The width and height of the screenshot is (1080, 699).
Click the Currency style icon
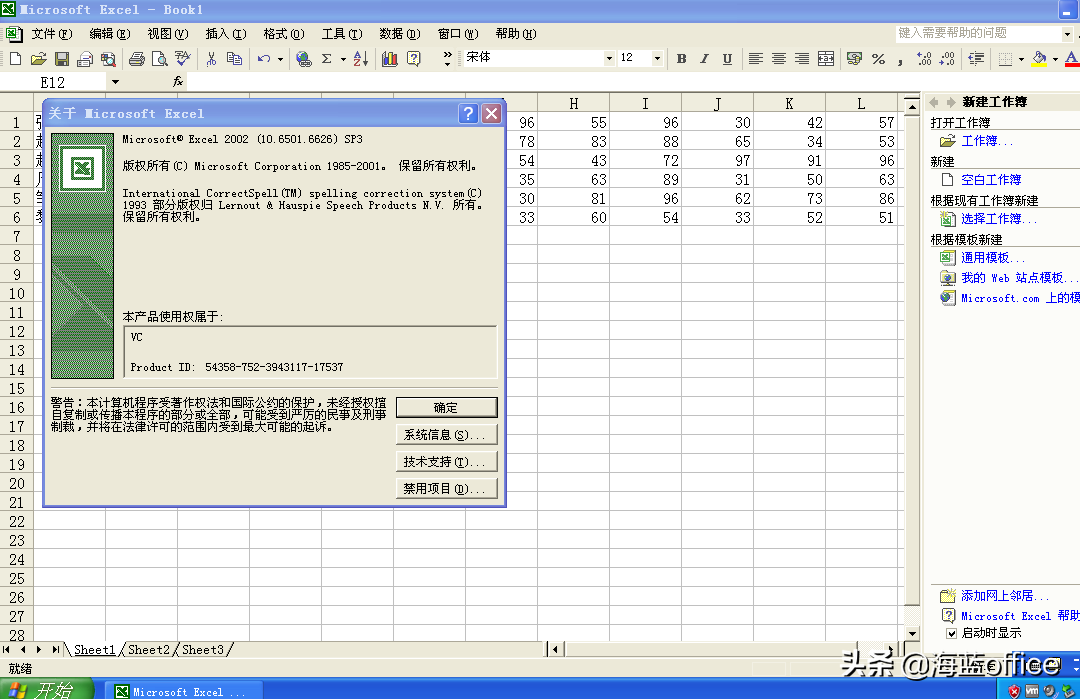tap(854, 59)
